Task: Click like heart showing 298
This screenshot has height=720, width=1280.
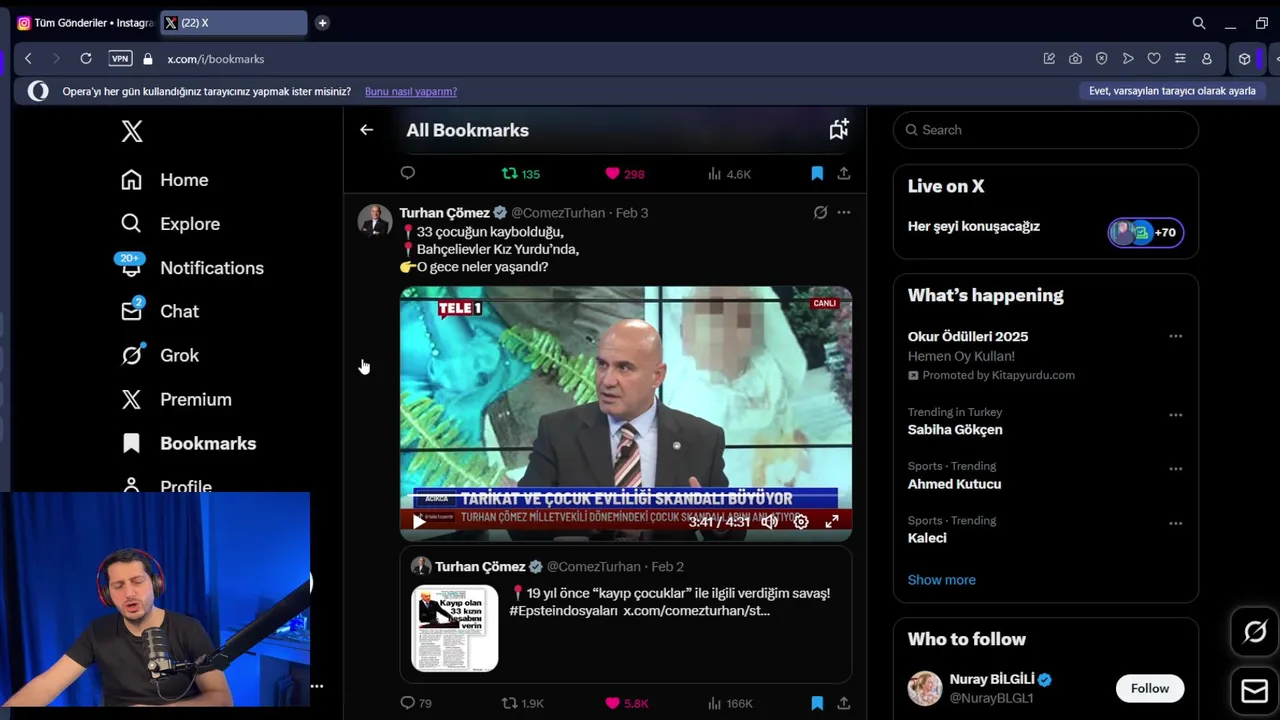Action: tap(625, 174)
